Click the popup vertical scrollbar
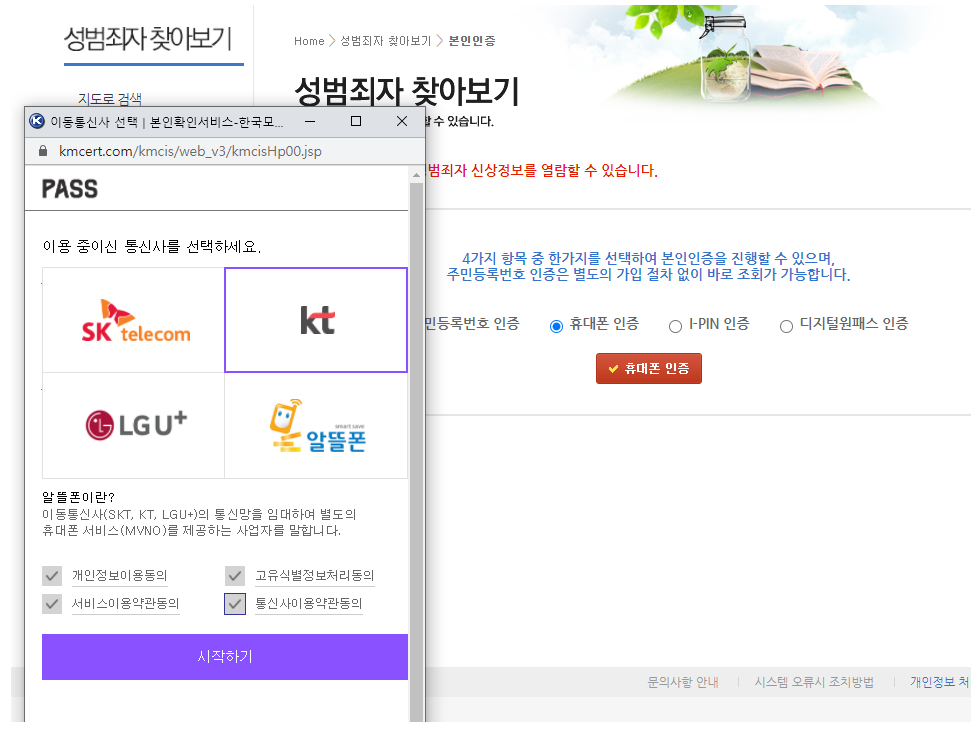The width and height of the screenshot is (971, 735). [x=416, y=452]
